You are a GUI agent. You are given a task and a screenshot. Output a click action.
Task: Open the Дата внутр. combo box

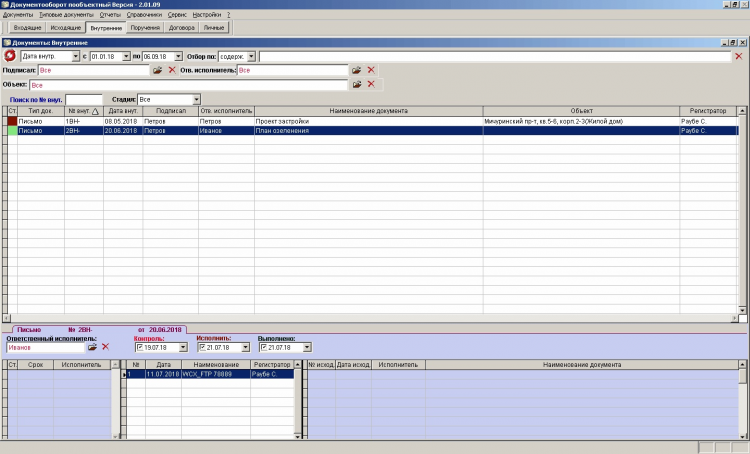[50, 56]
